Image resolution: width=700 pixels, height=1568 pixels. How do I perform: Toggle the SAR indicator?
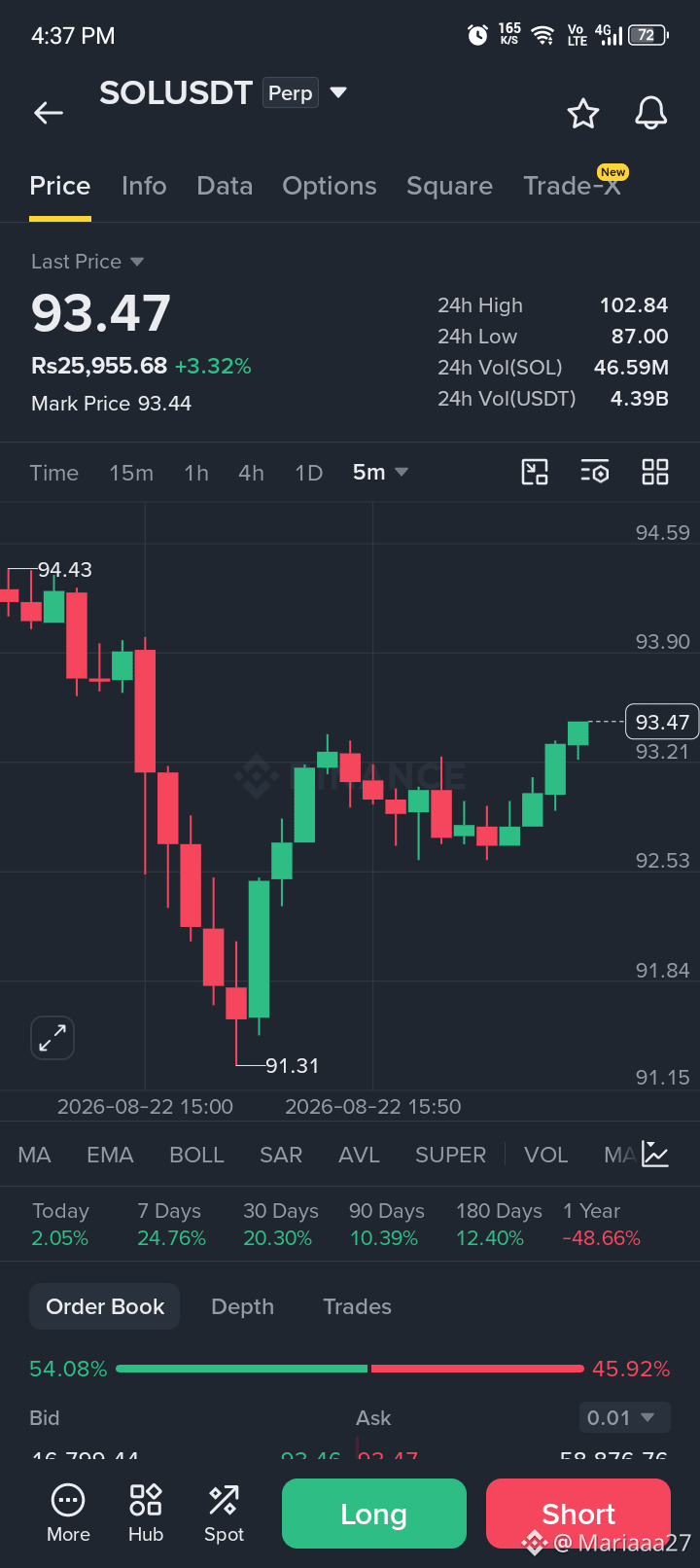click(x=281, y=1155)
